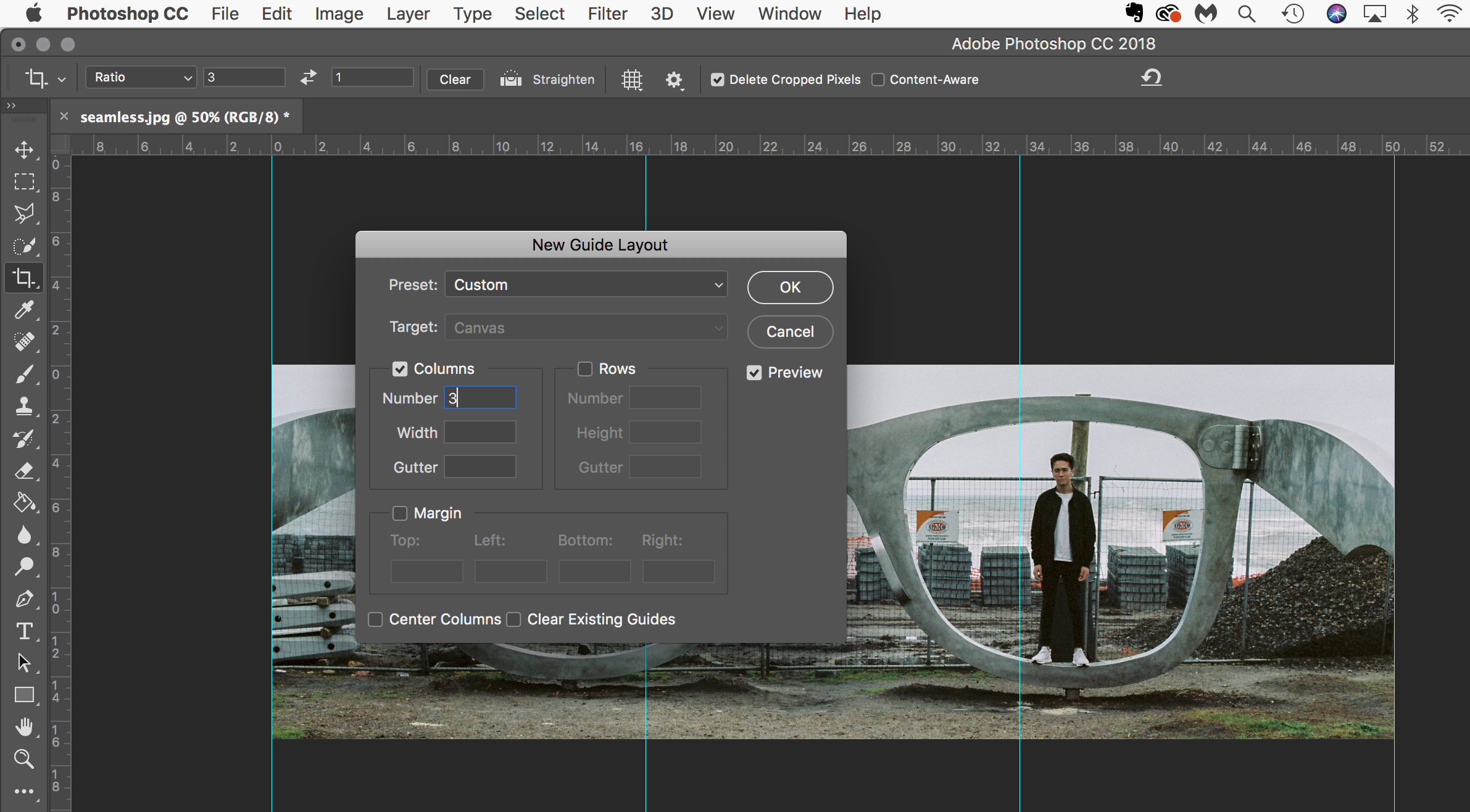
Task: Enable the Margin checkbox
Action: (400, 513)
